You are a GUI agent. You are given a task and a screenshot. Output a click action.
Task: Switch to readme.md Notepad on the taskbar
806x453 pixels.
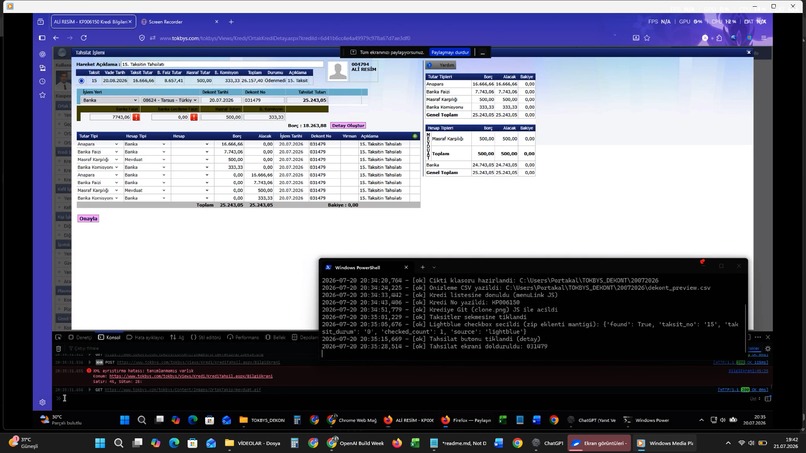(458, 443)
